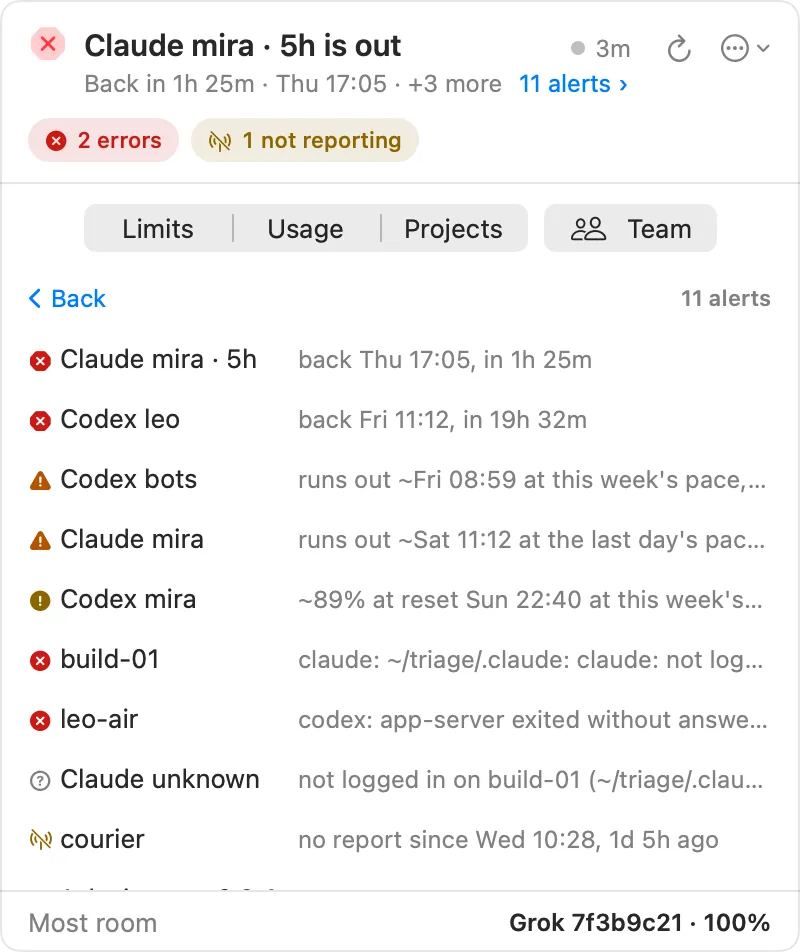The width and height of the screenshot is (800, 952).
Task: Click 'back Thu 17:05, in 1h 25m' detail
Action: click(x=445, y=359)
